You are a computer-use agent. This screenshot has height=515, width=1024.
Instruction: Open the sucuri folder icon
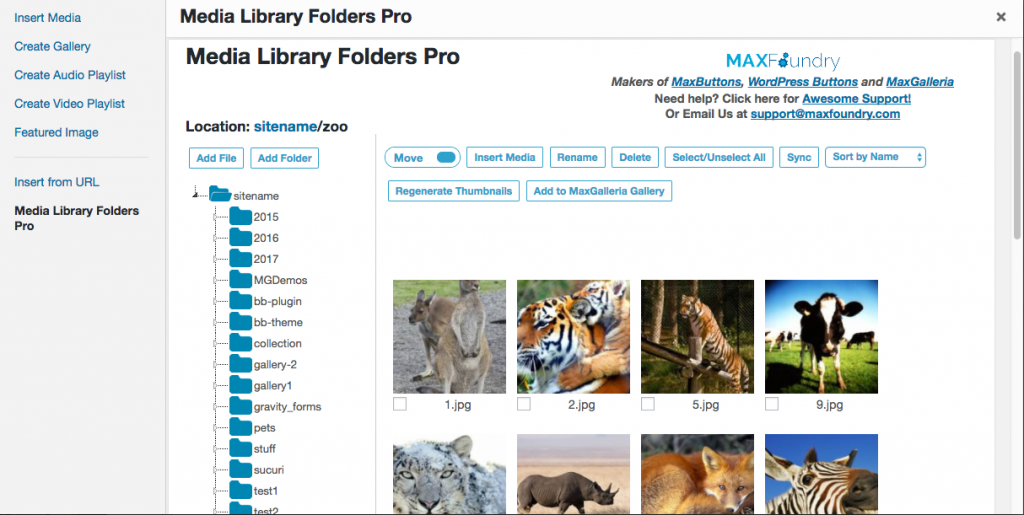241,469
